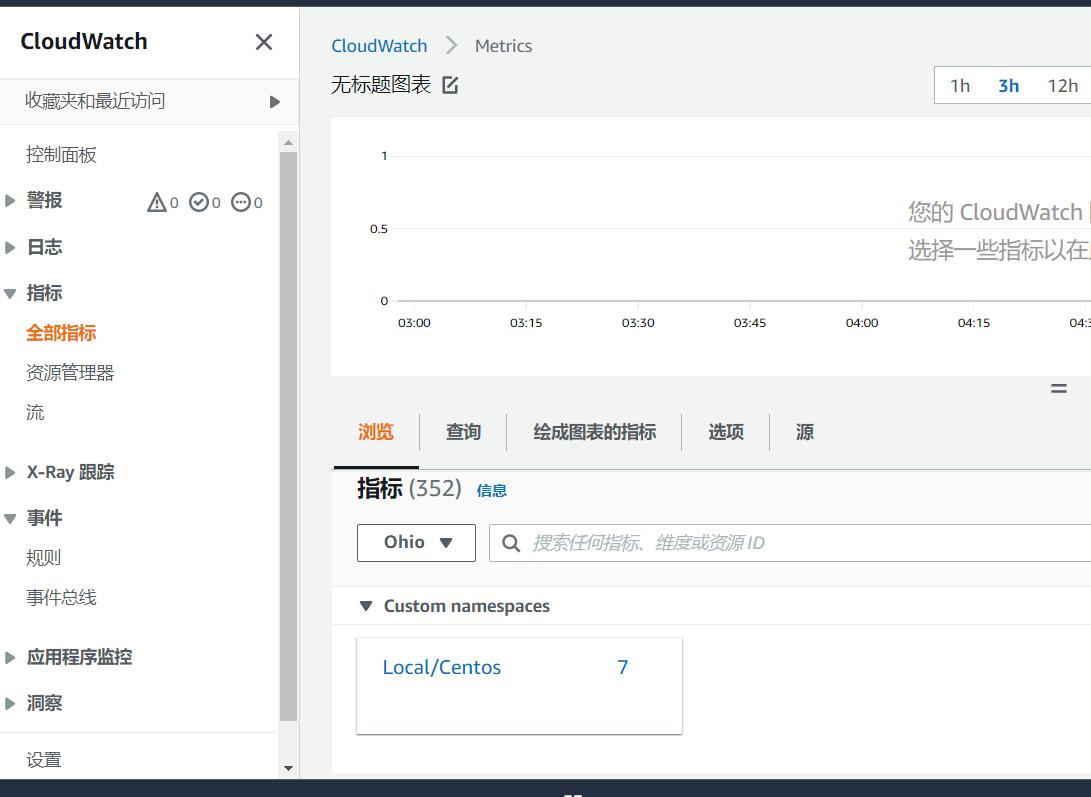This screenshot has width=1091, height=797.
Task: Open the Ohio region dropdown
Action: [416, 543]
